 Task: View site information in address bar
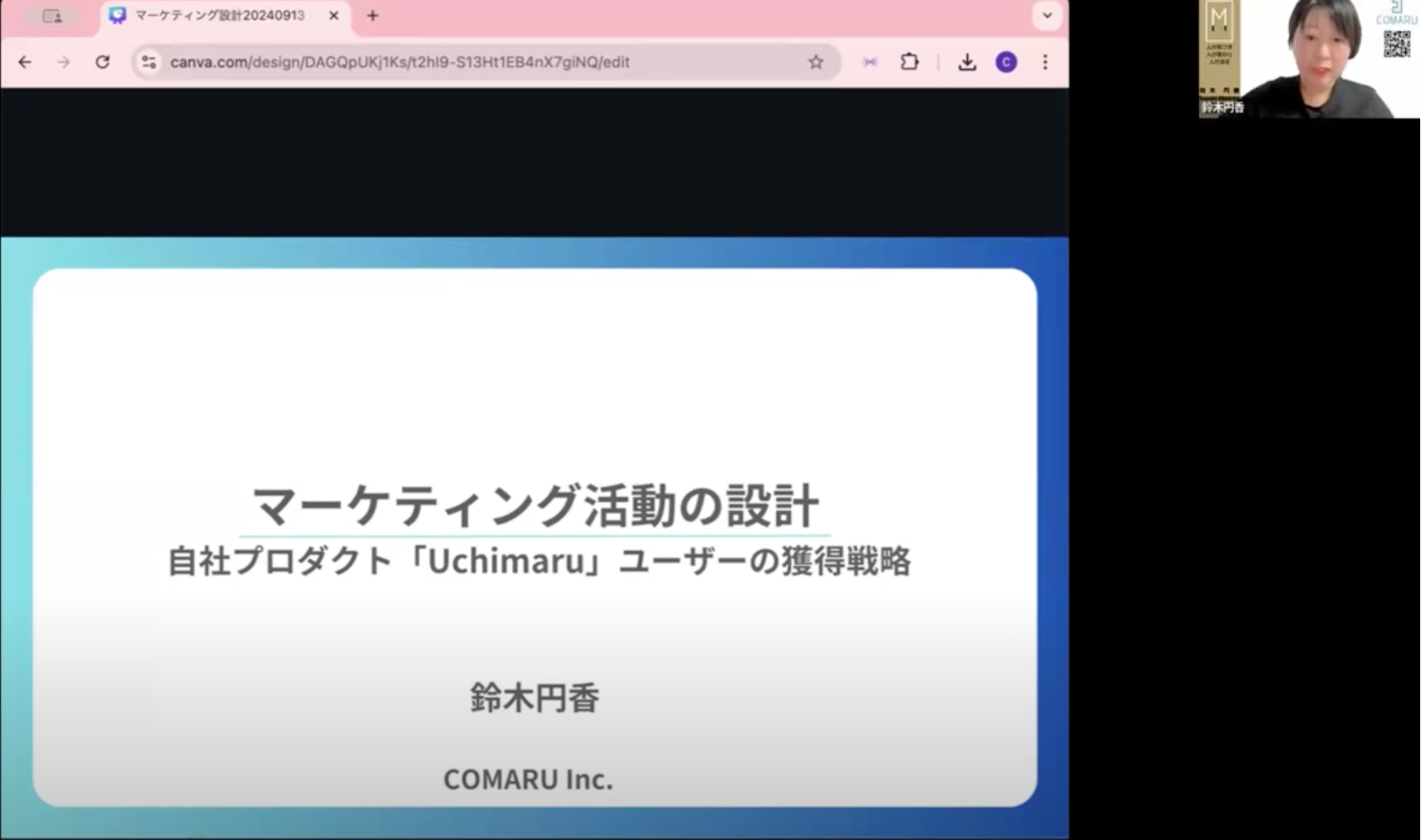tap(149, 62)
